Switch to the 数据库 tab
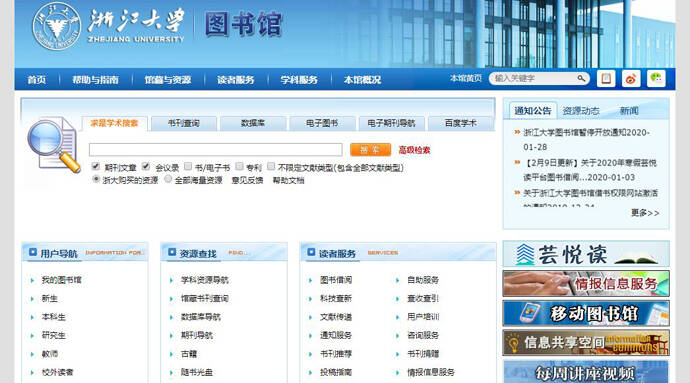Screen dimensions: 690x383 [253, 123]
